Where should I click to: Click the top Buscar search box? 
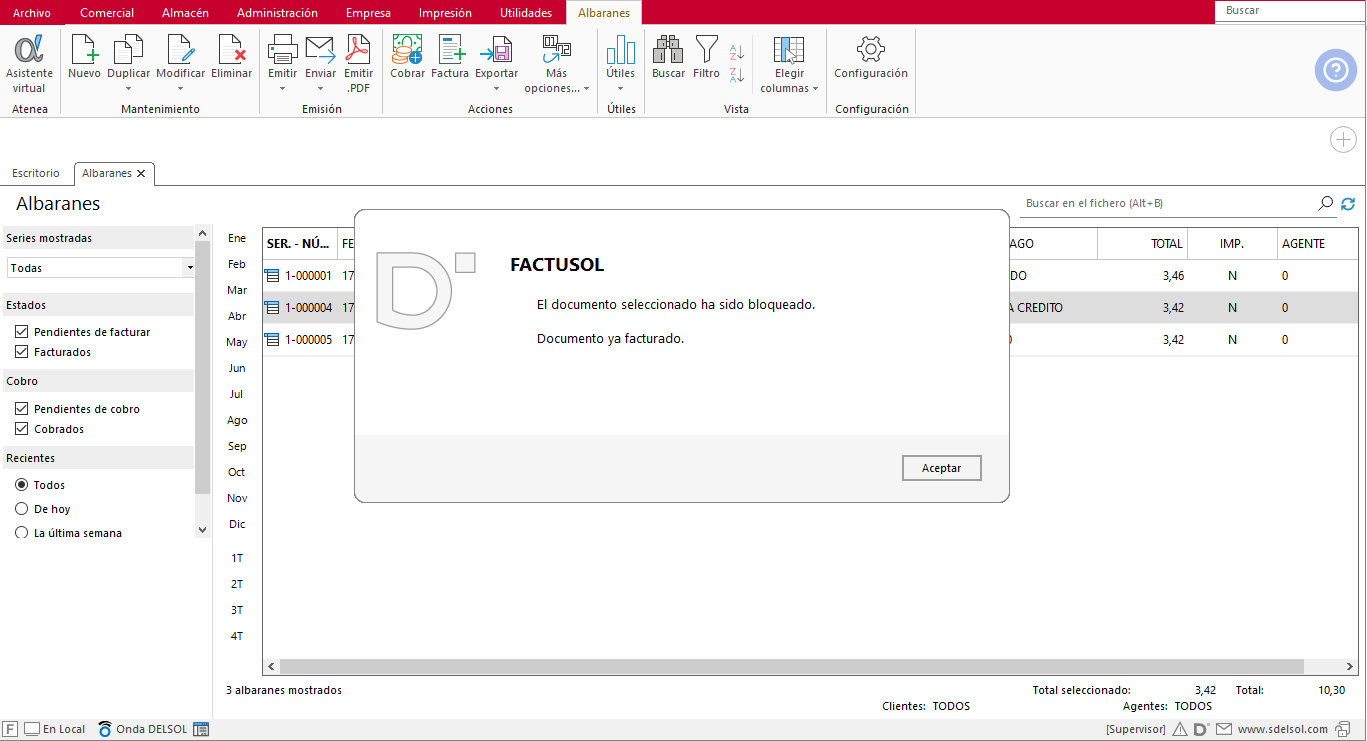click(x=1290, y=11)
